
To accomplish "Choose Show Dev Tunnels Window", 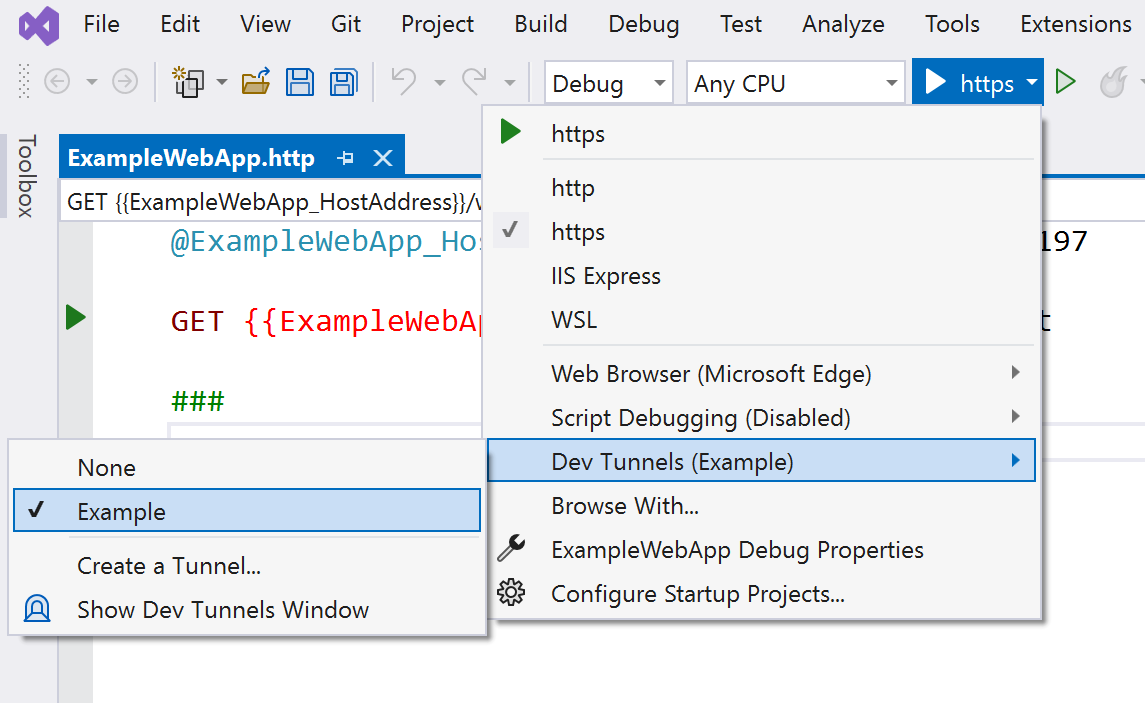I will click(247, 609).
